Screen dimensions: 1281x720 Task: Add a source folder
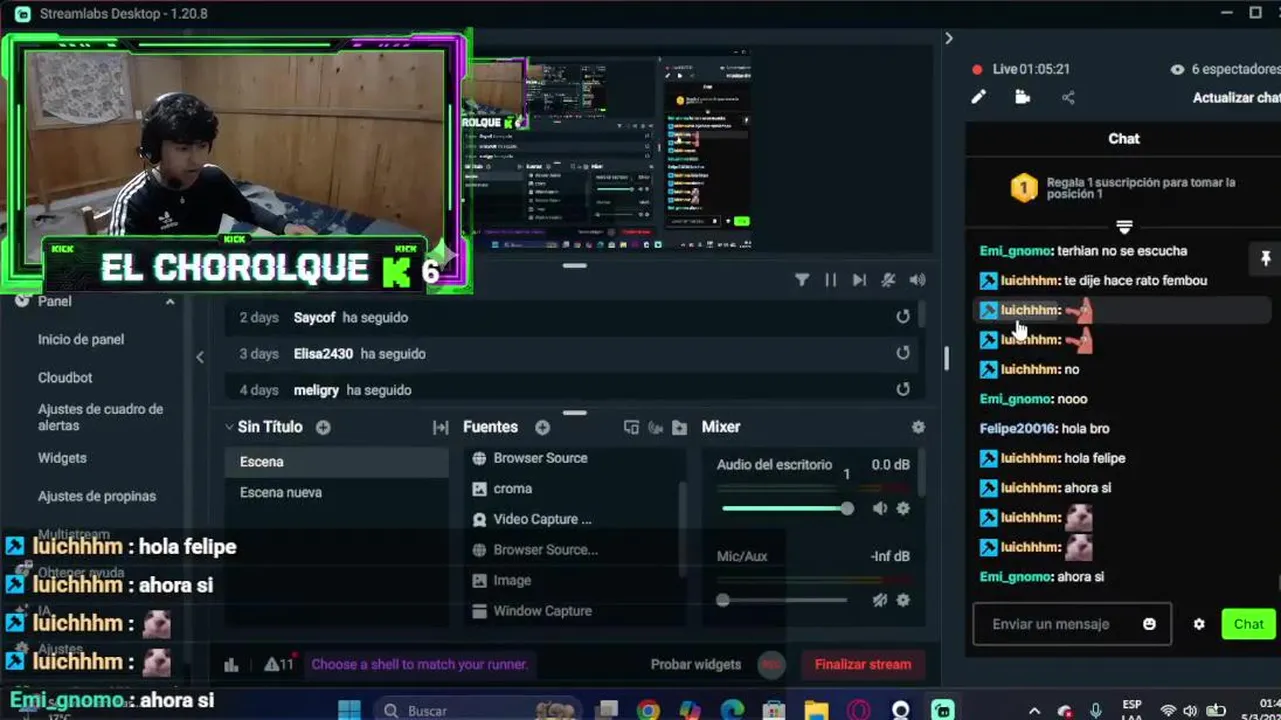(679, 427)
